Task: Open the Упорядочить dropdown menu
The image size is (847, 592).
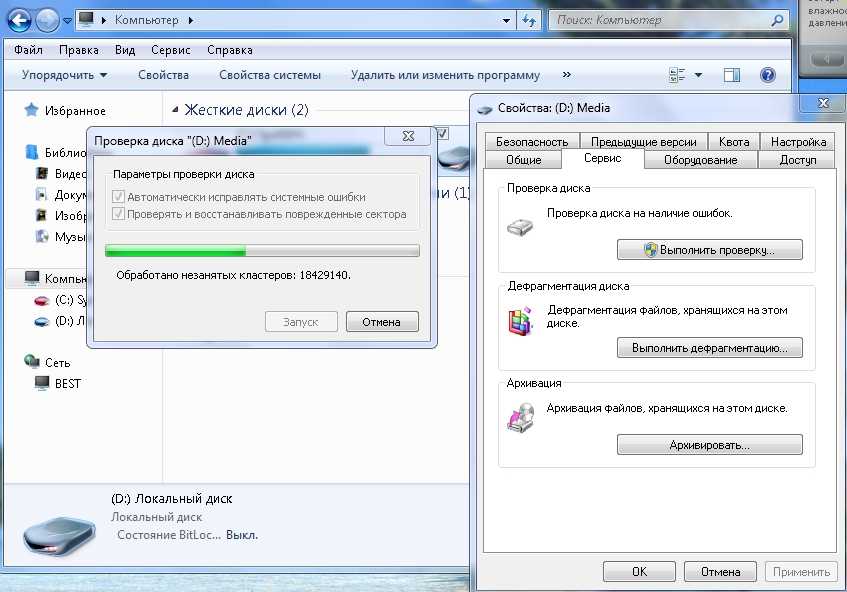Action: click(x=64, y=75)
